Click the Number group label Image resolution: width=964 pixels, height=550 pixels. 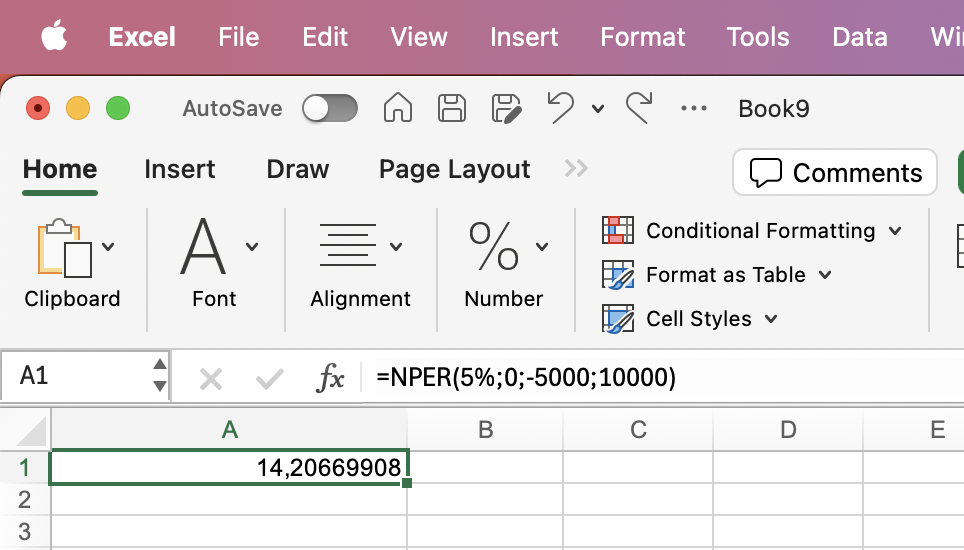pyautogui.click(x=504, y=299)
